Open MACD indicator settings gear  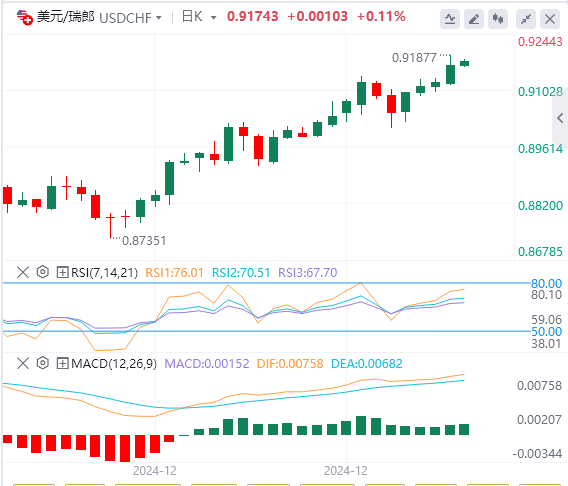coord(43,363)
